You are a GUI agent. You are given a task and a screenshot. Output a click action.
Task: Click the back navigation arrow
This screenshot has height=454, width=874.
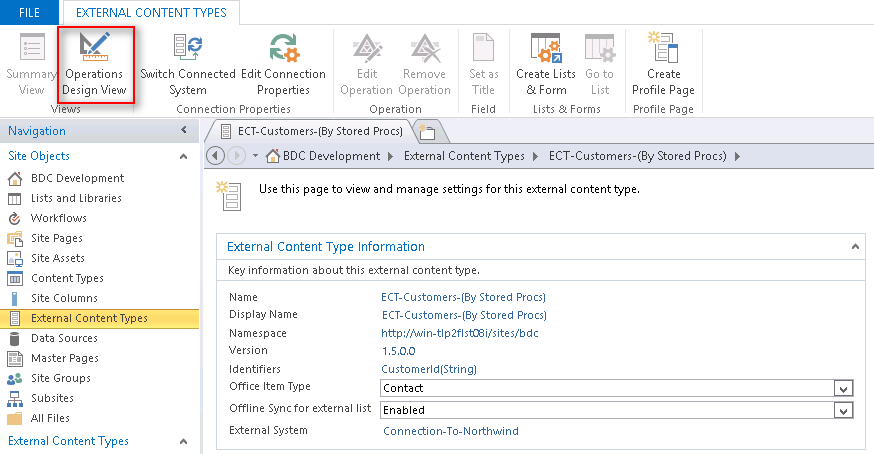tap(216, 156)
